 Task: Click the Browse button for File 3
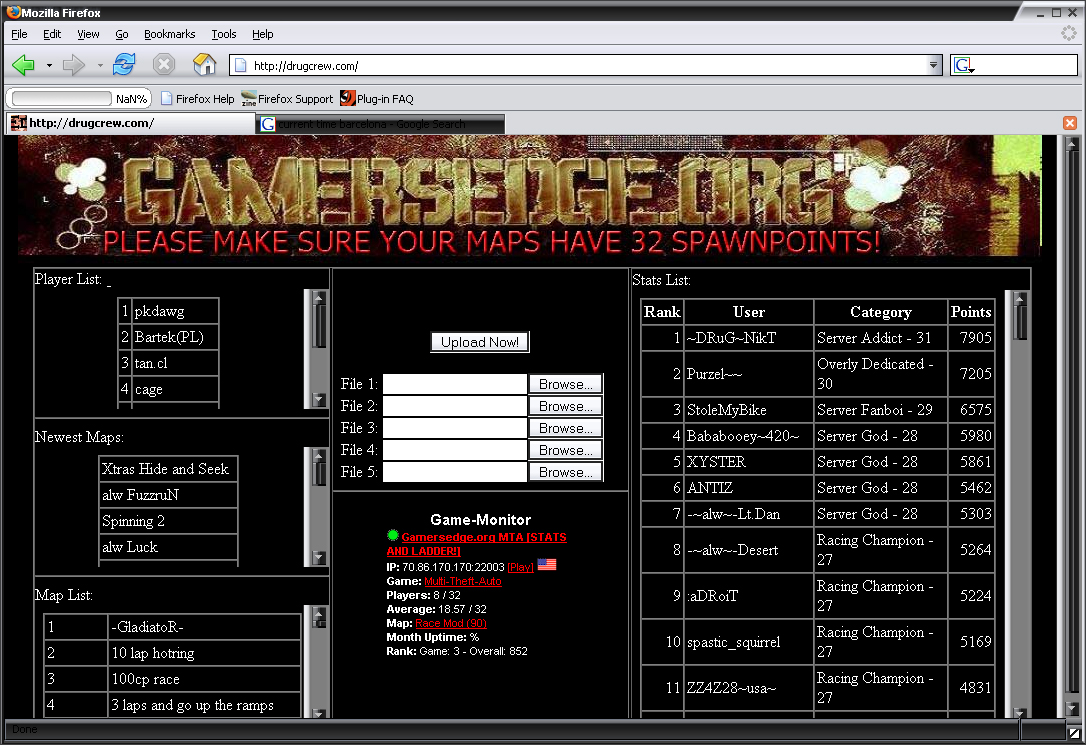point(565,428)
